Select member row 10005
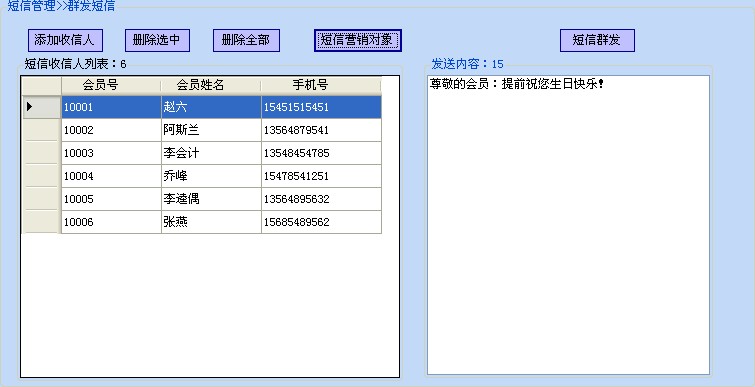The image size is (755, 387). (x=202, y=199)
